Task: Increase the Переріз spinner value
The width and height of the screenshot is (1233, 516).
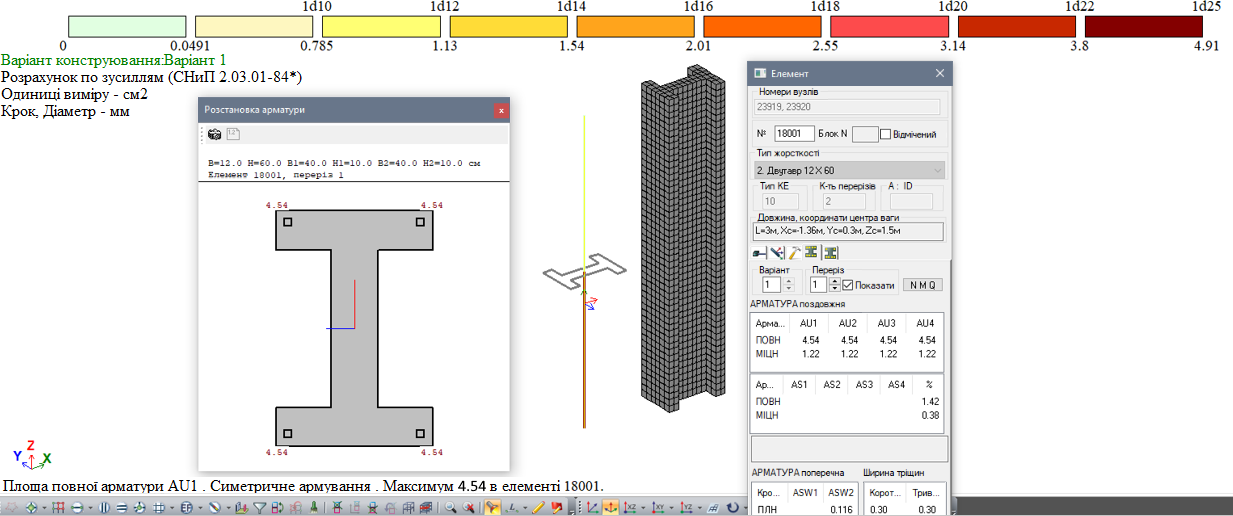Action: (x=834, y=280)
